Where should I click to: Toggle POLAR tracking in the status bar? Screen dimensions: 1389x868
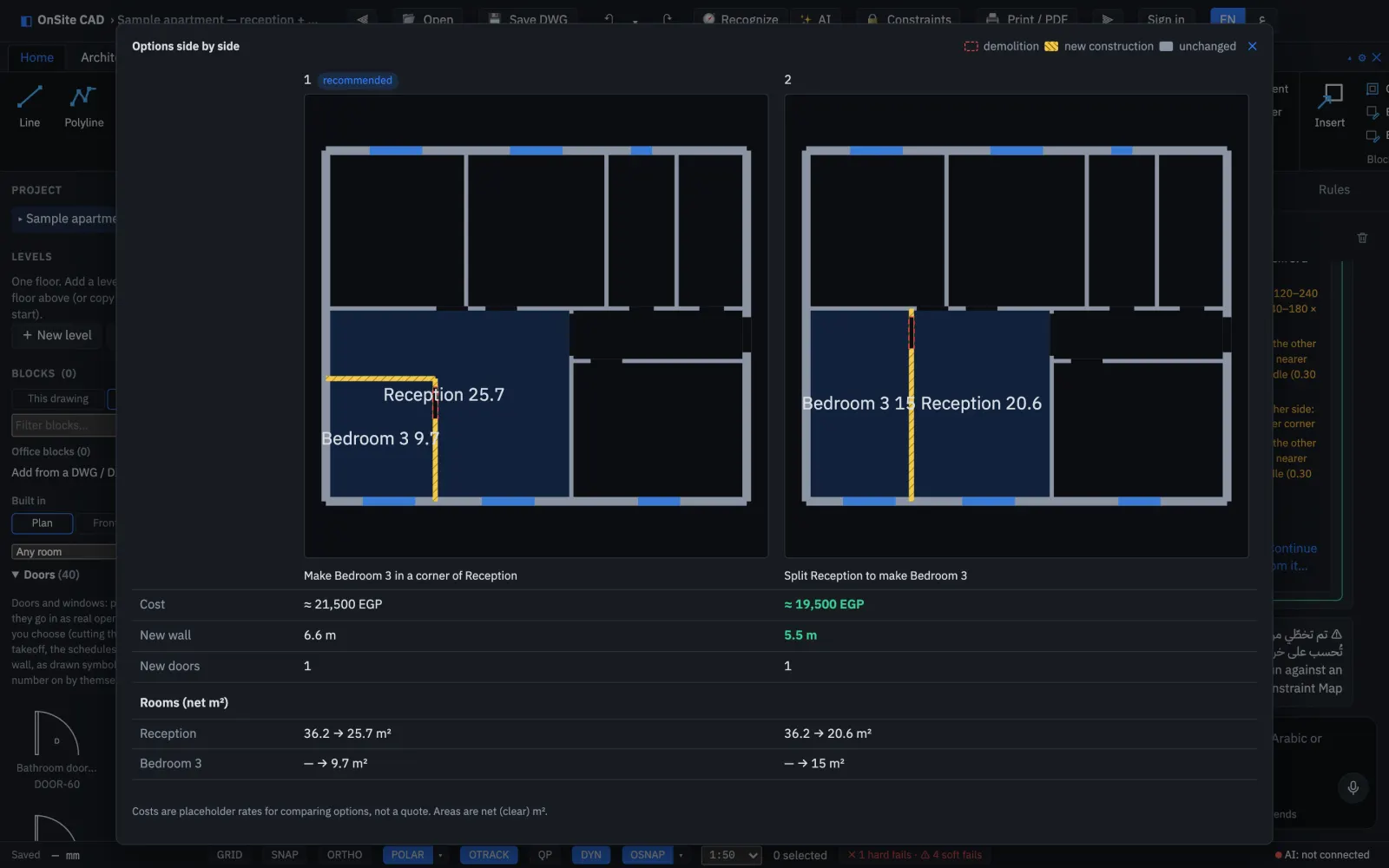click(407, 855)
